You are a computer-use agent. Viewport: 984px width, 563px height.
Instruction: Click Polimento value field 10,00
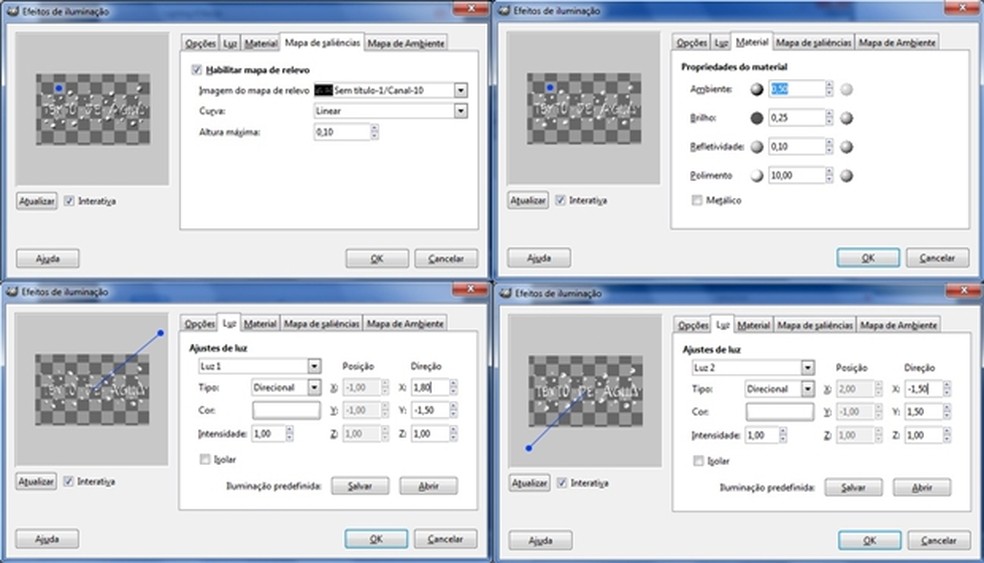[796, 175]
